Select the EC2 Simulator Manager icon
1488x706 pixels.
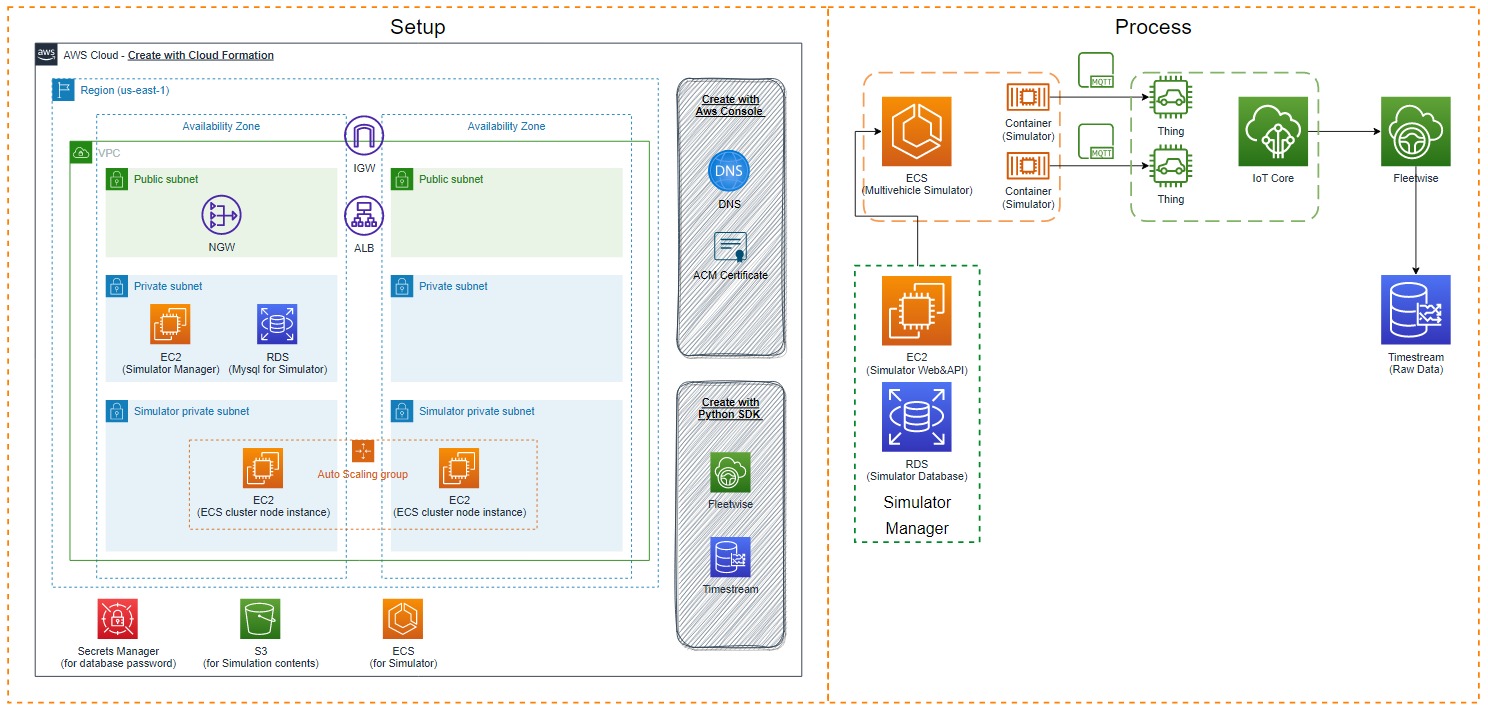pyautogui.click(x=171, y=324)
